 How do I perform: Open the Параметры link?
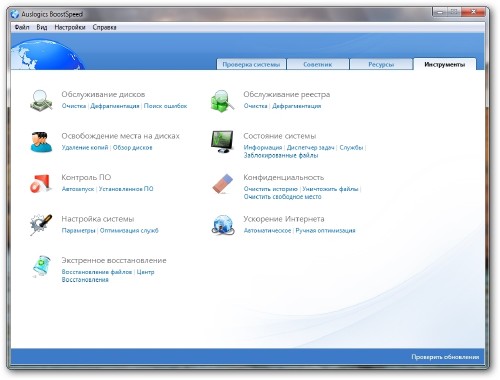[79, 230]
